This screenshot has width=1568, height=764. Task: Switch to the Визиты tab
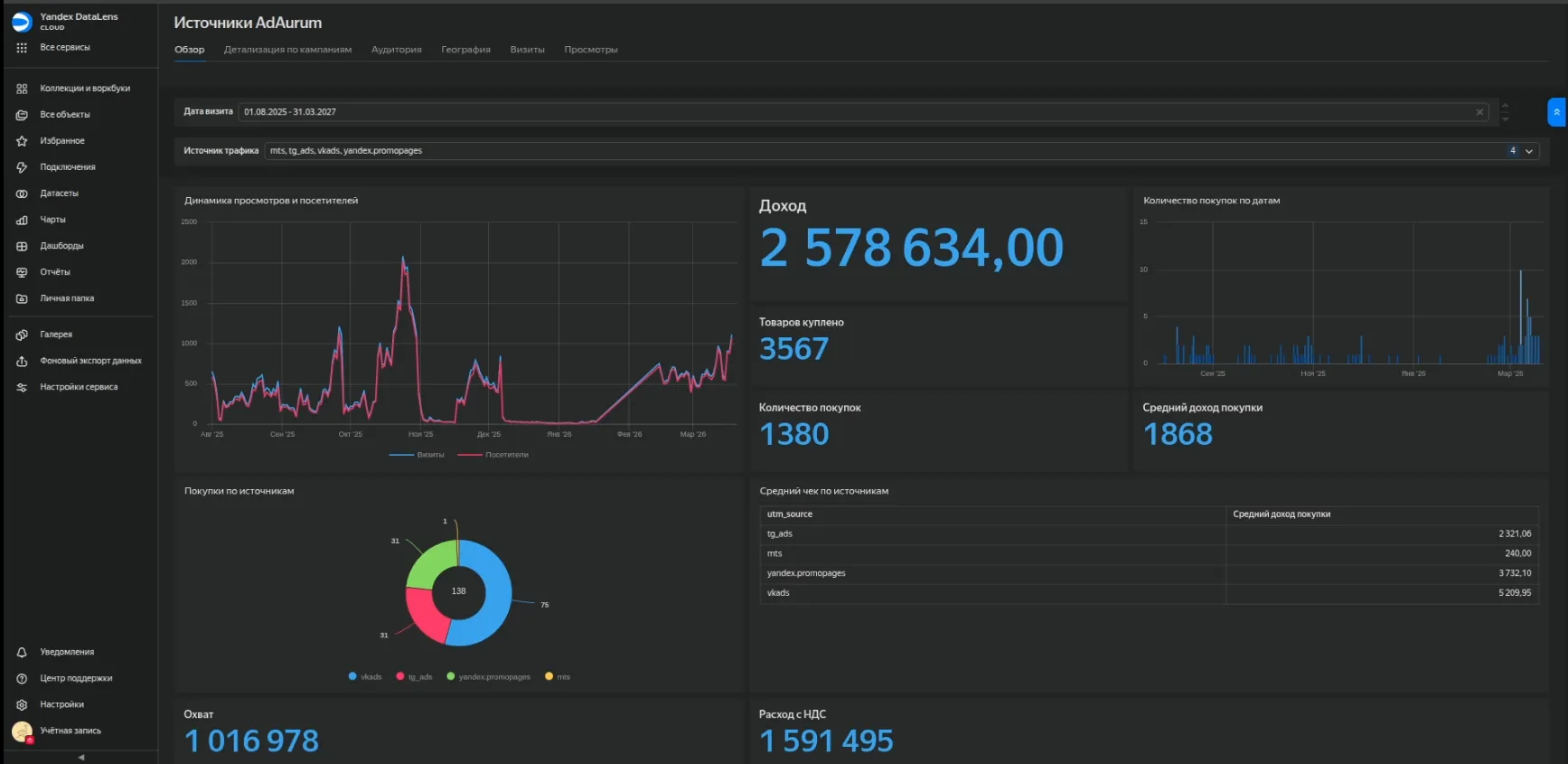click(x=527, y=50)
